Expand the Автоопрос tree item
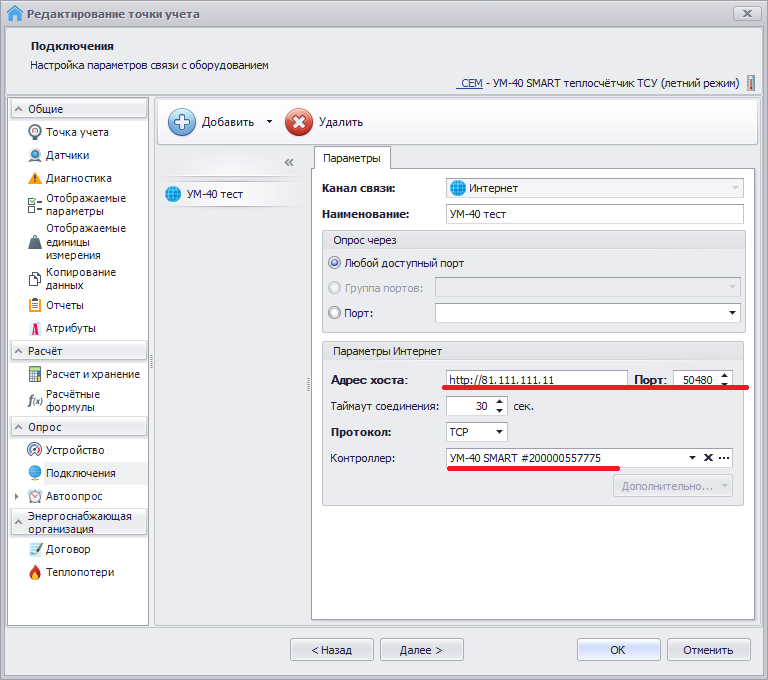Image resolution: width=768 pixels, height=680 pixels. click(16, 496)
